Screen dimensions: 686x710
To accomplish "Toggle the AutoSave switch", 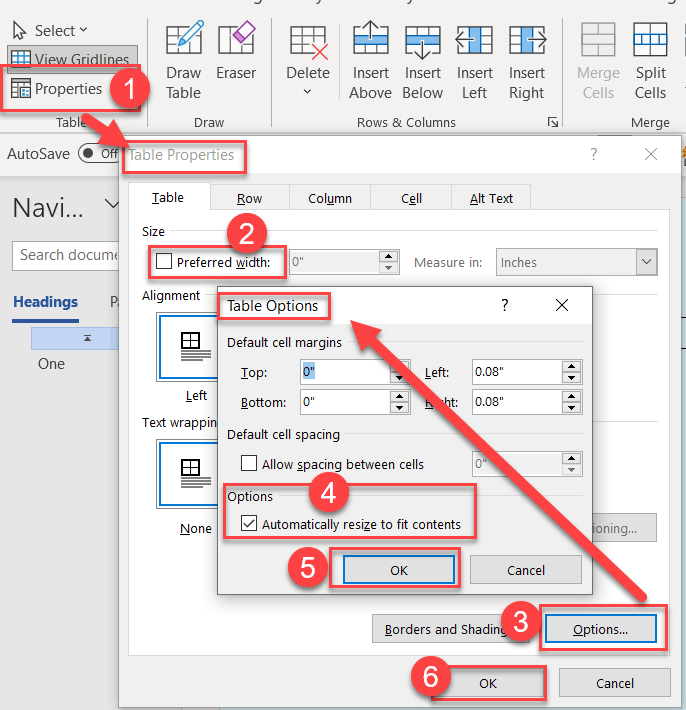I will [x=97, y=153].
